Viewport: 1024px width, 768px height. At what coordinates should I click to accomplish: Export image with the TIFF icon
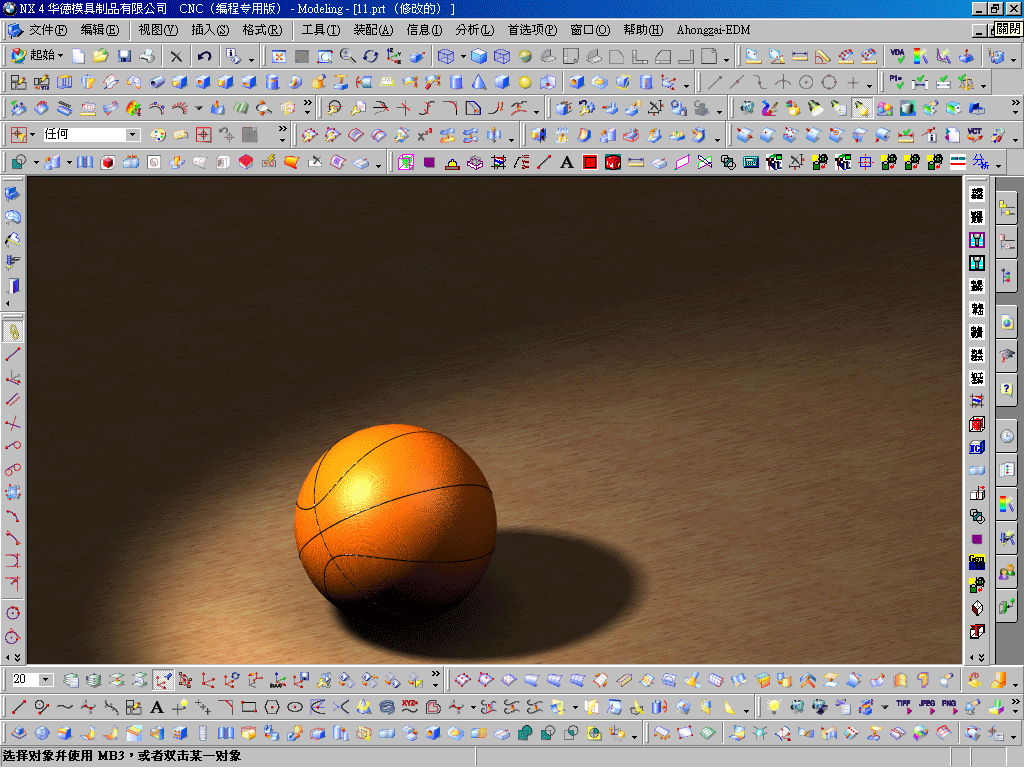(904, 706)
